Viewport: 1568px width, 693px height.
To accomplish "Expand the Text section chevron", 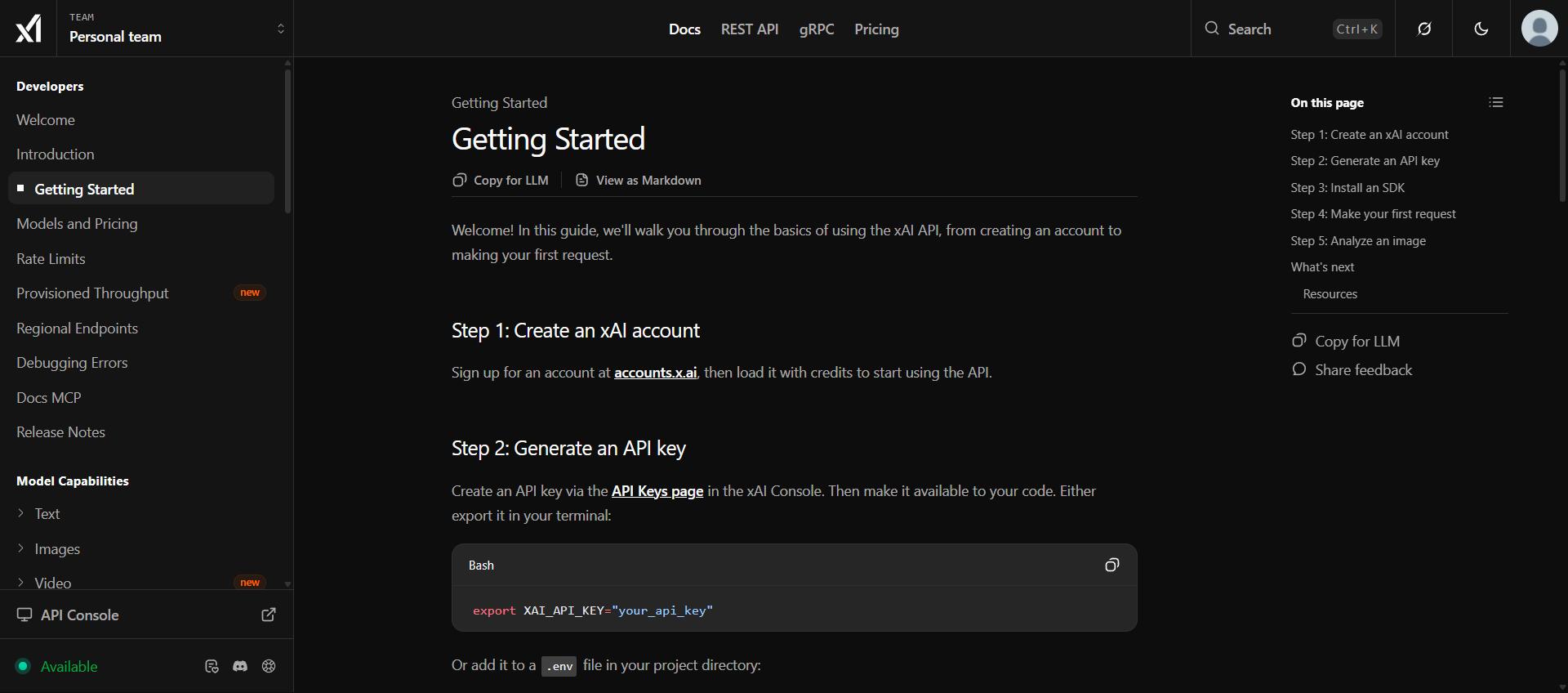I will tap(21, 513).
